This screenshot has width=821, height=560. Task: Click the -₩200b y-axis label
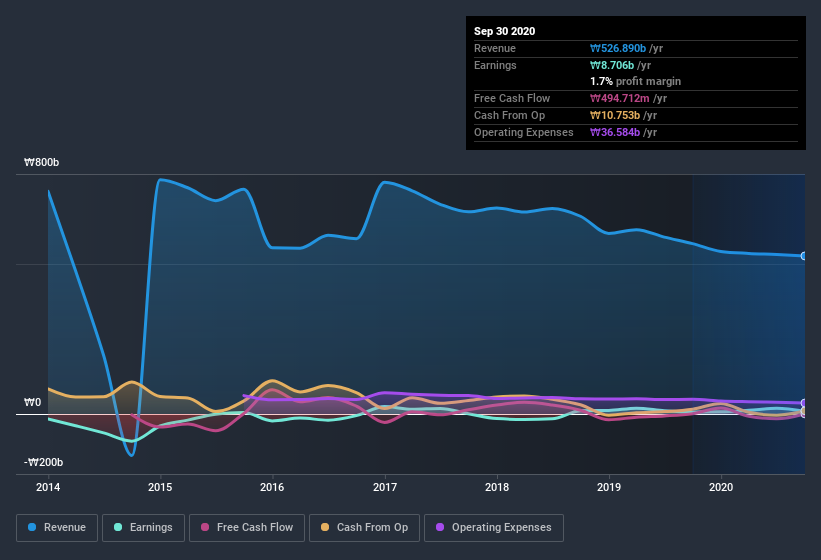click(x=43, y=462)
